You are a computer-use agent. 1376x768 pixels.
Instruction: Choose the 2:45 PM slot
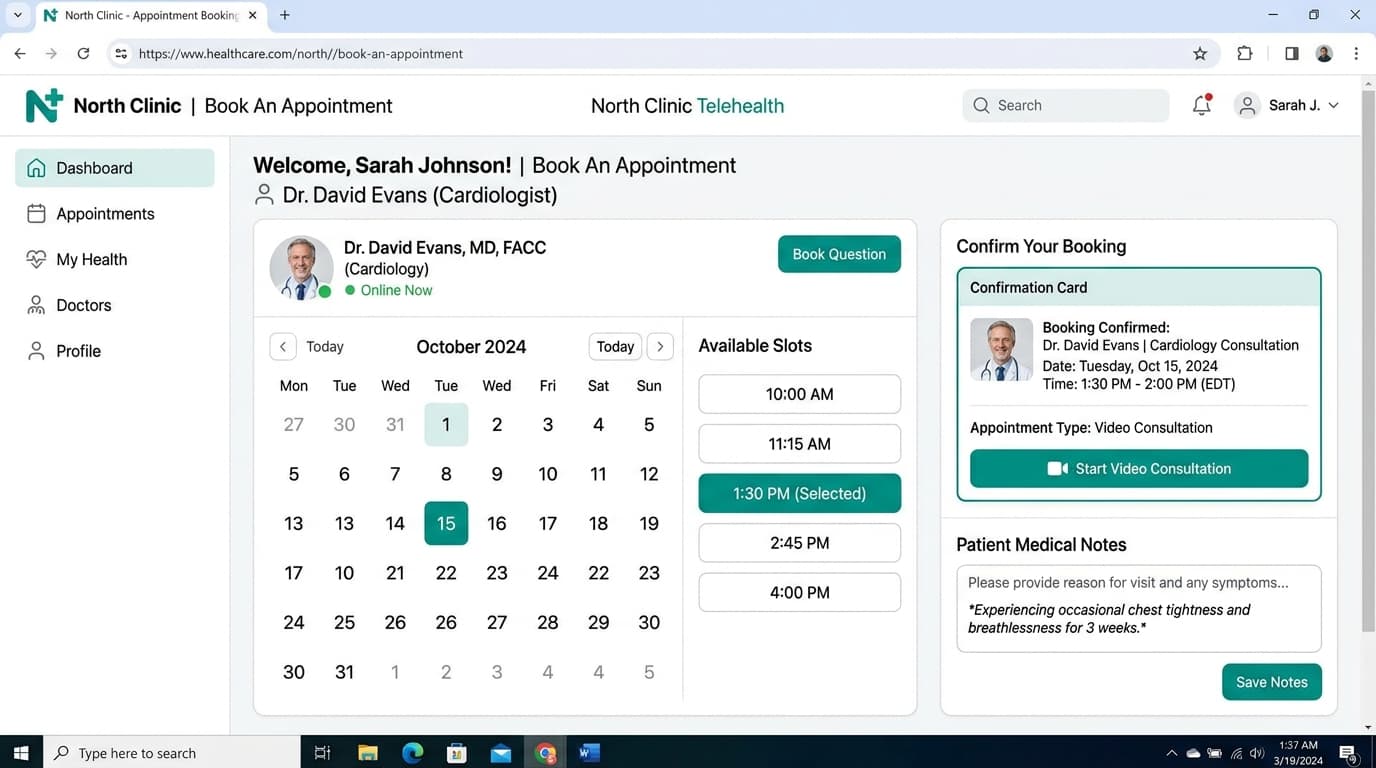coord(800,543)
